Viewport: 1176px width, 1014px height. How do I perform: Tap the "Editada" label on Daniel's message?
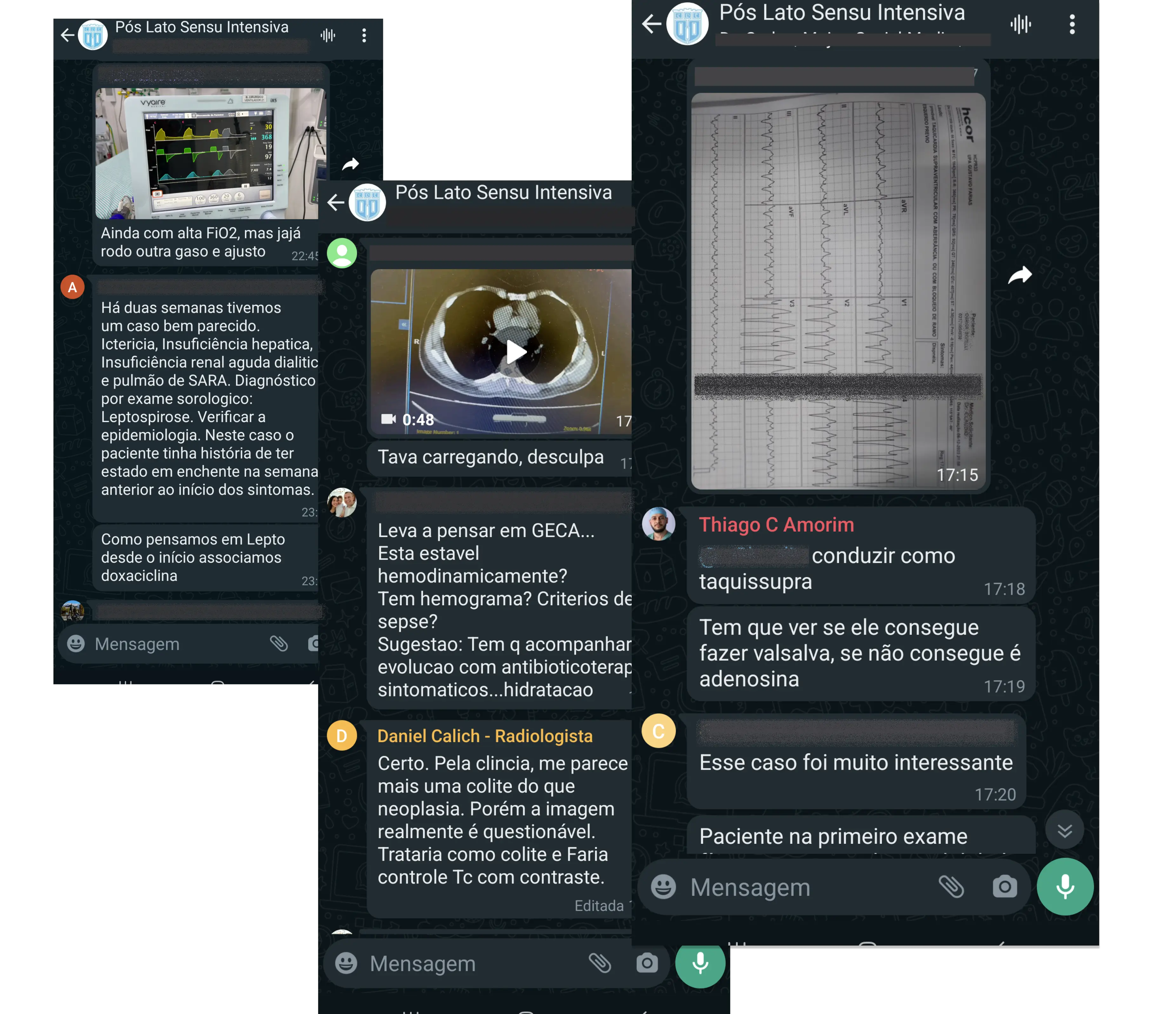click(599, 906)
